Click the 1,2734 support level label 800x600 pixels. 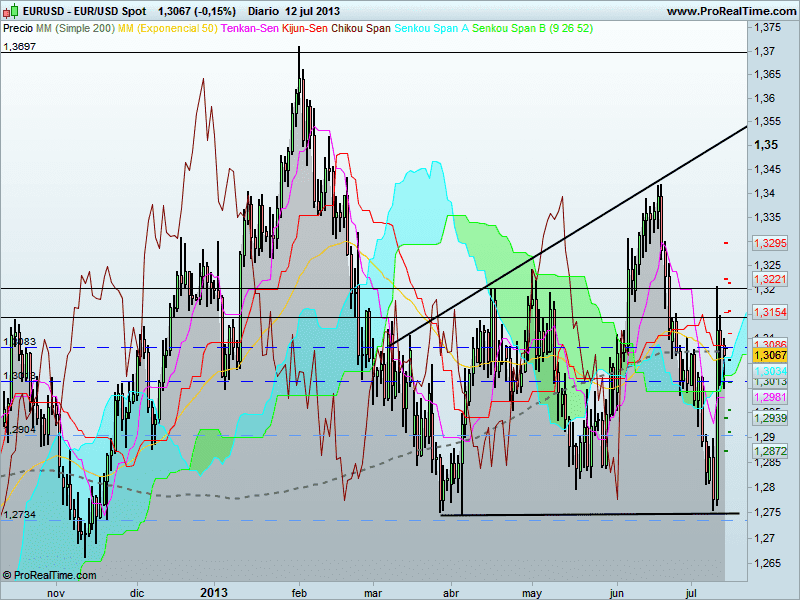(x=19, y=515)
